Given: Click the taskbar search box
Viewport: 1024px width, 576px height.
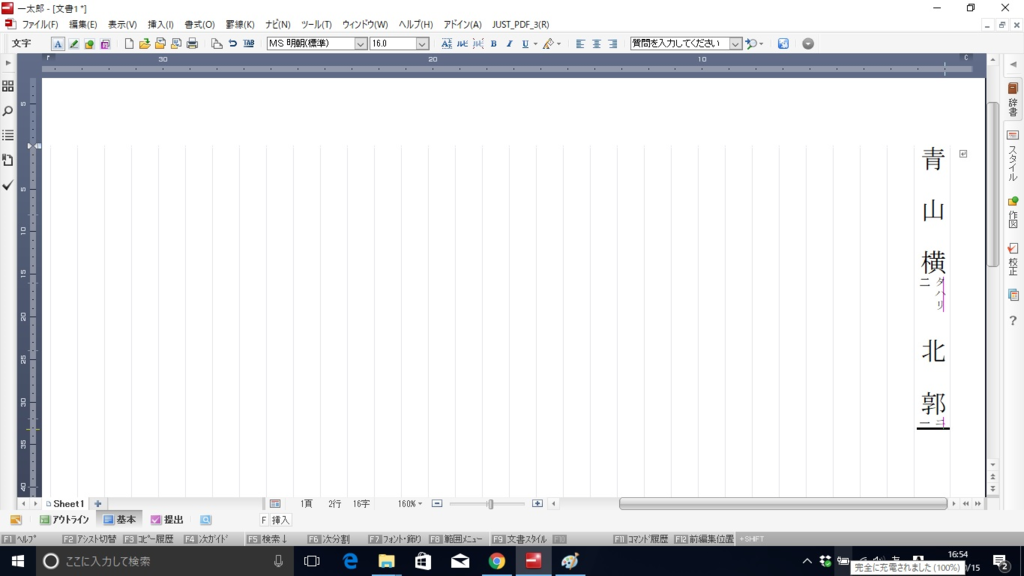Looking at the screenshot, I should point(163,561).
